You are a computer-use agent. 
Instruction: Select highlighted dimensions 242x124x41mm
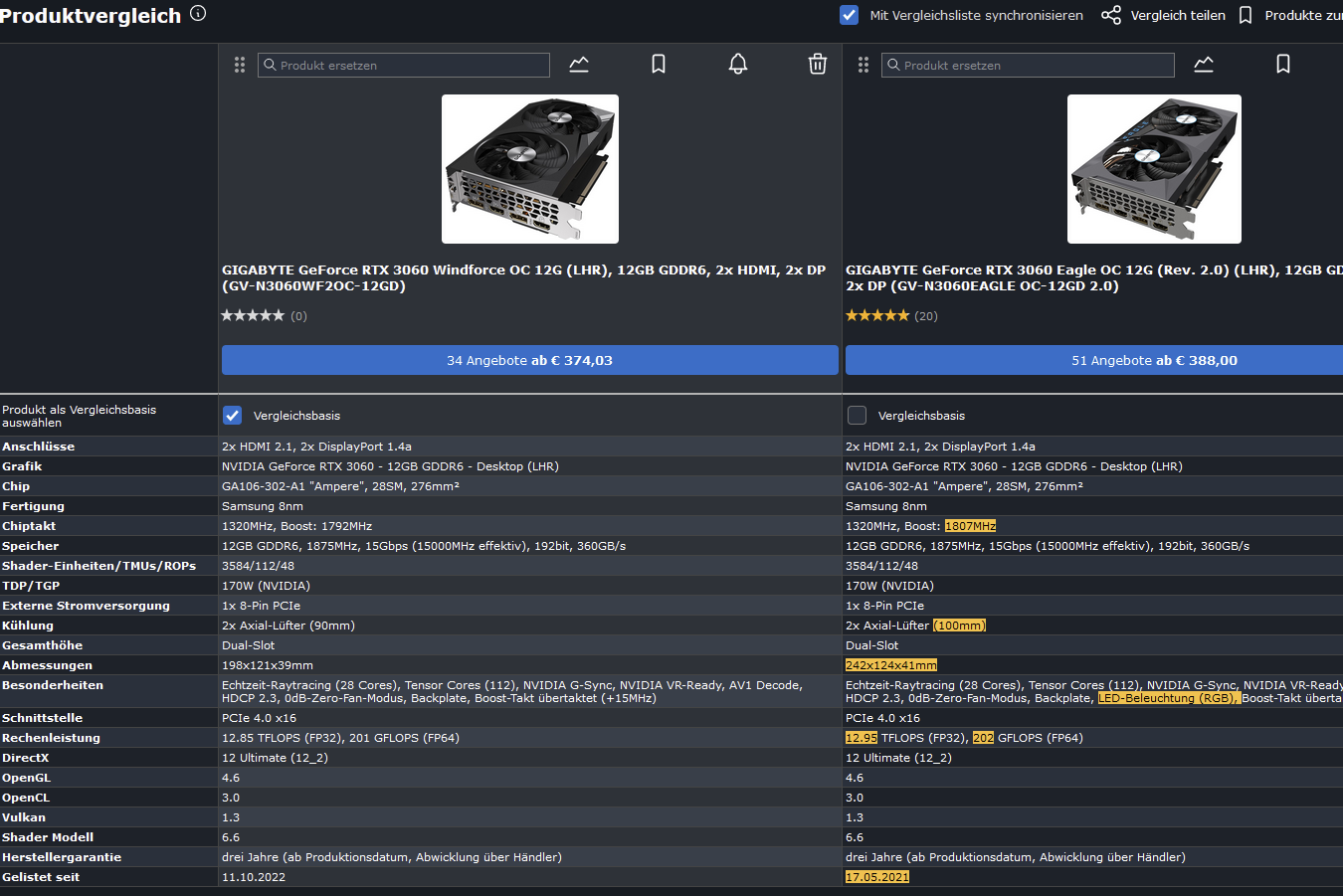tap(891, 665)
